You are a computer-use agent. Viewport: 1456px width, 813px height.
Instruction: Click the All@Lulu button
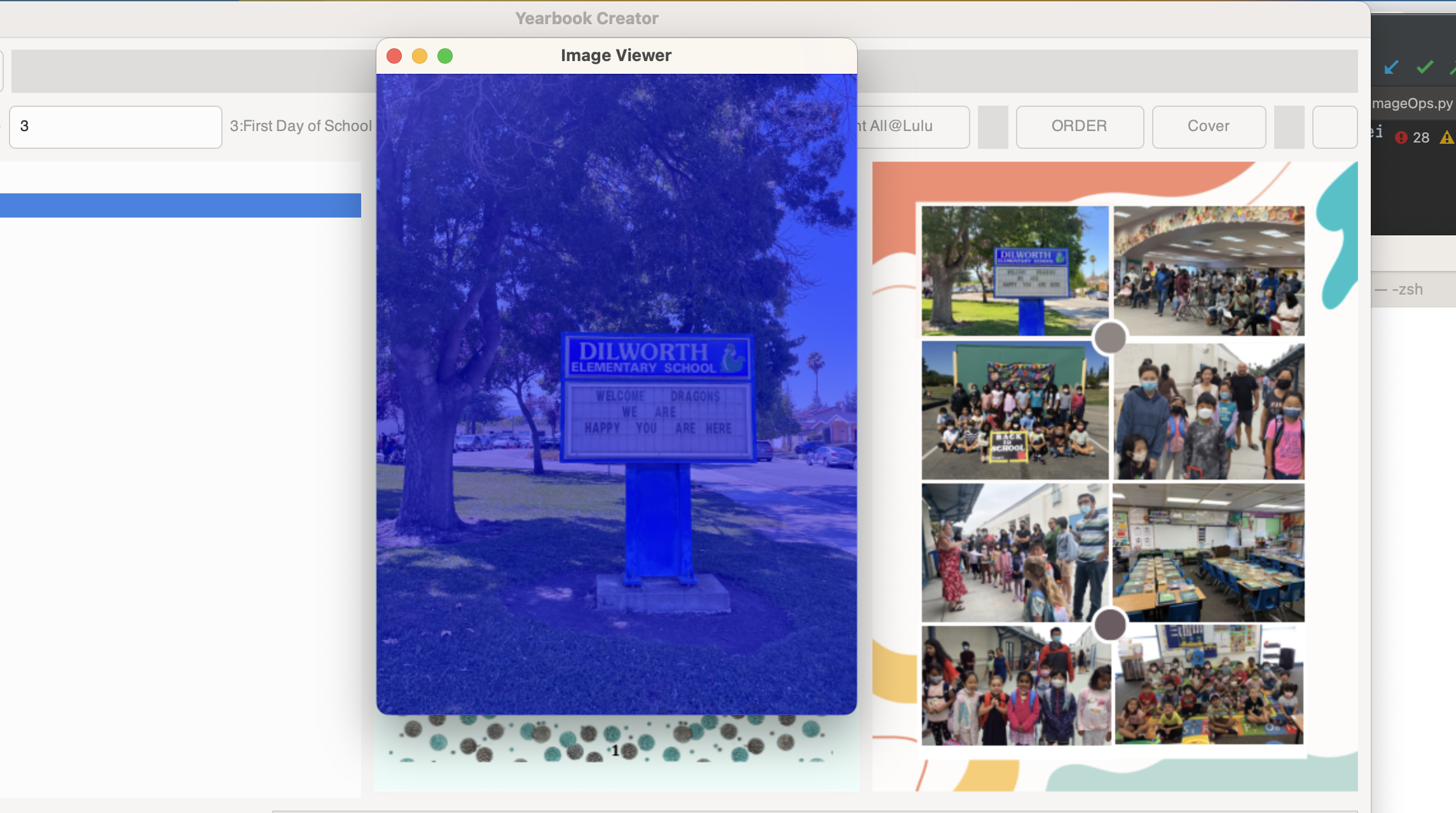tap(912, 126)
